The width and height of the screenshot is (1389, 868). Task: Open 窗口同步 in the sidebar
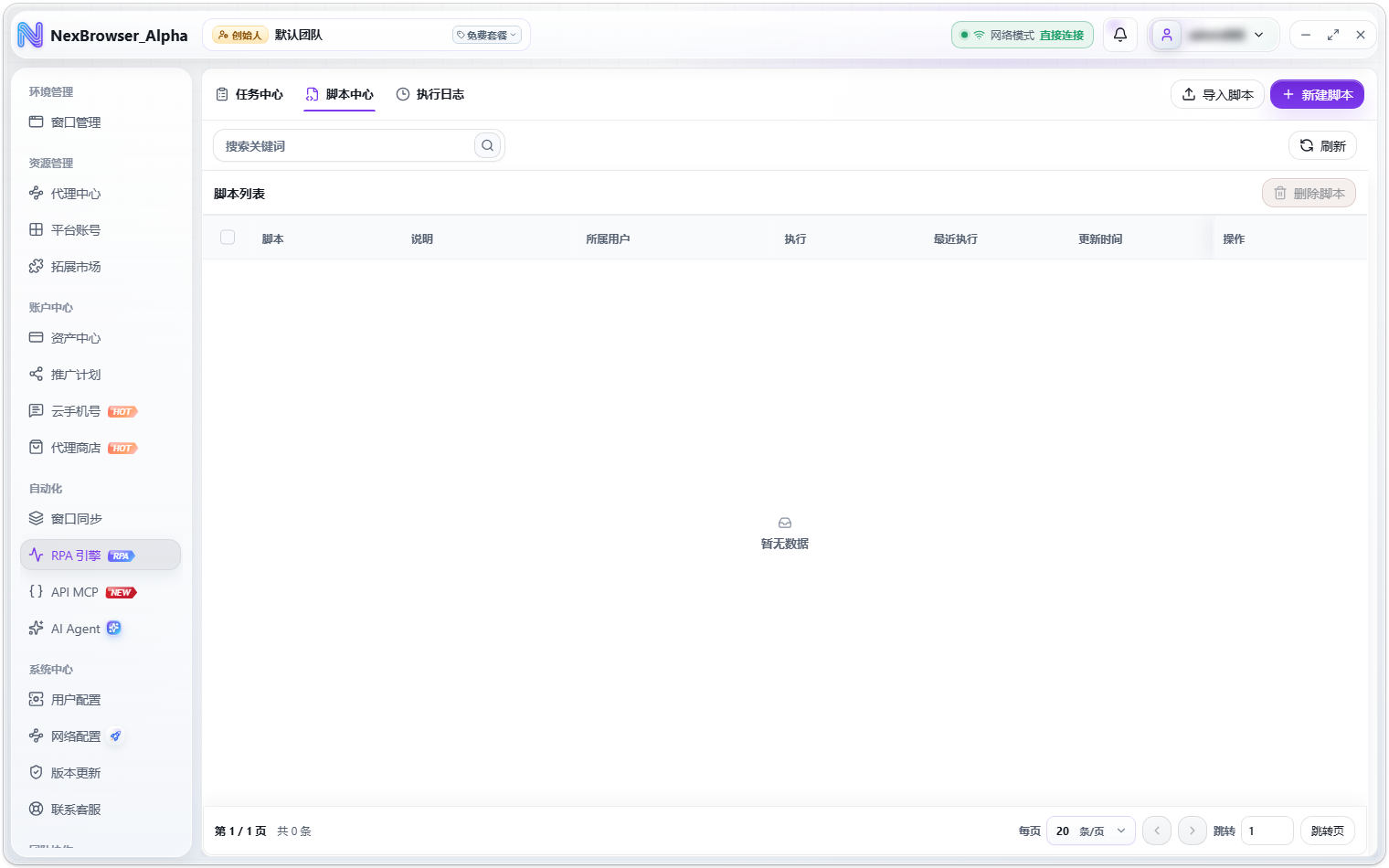click(x=101, y=519)
